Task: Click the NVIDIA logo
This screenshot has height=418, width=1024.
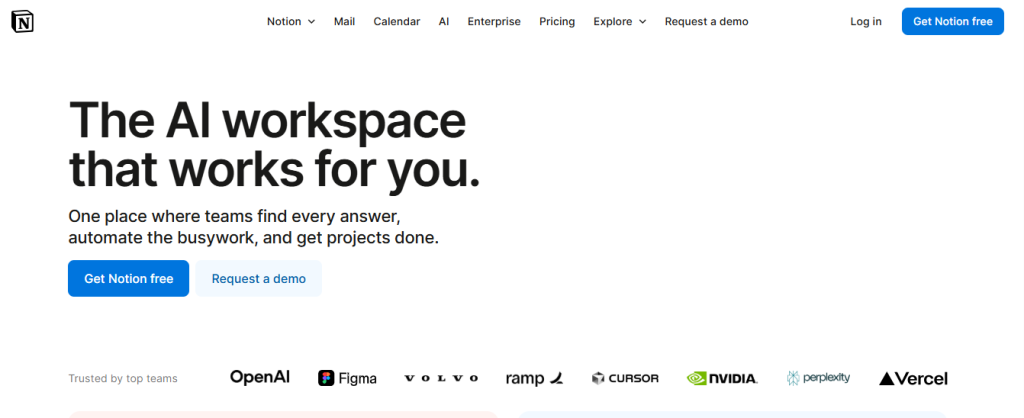Action: pos(722,378)
